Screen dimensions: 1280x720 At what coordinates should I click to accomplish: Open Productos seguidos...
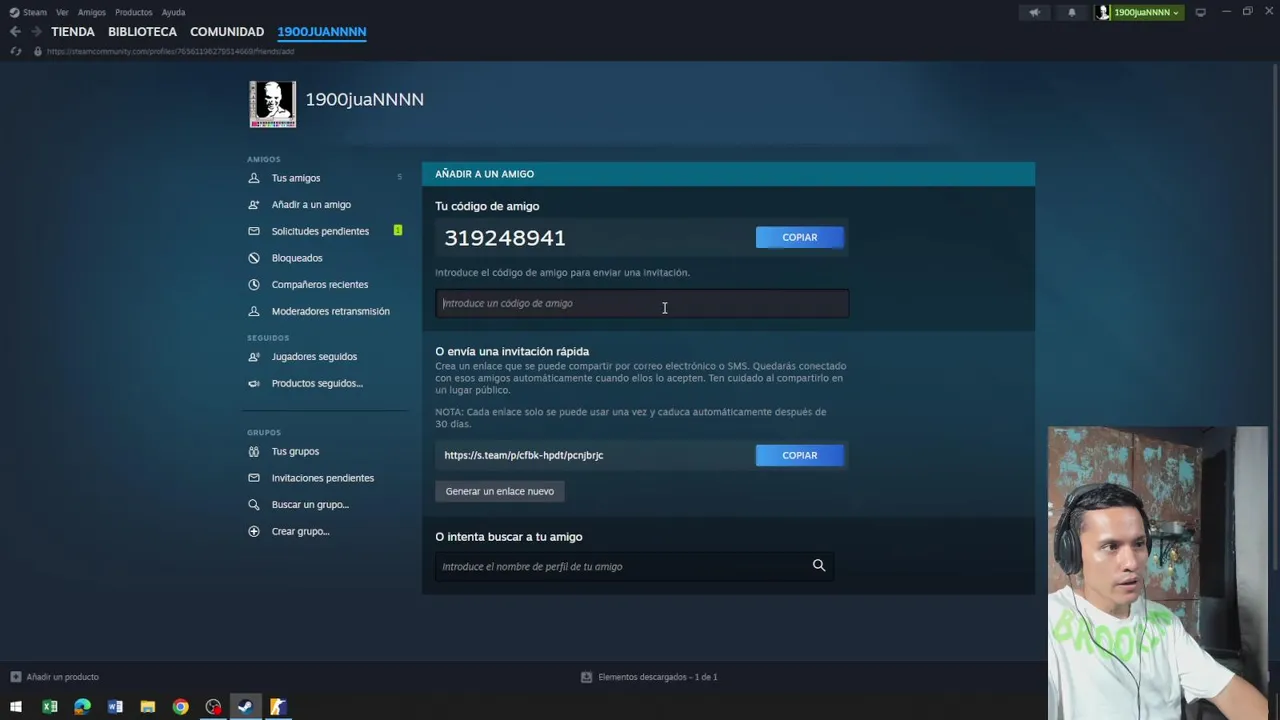[317, 384]
